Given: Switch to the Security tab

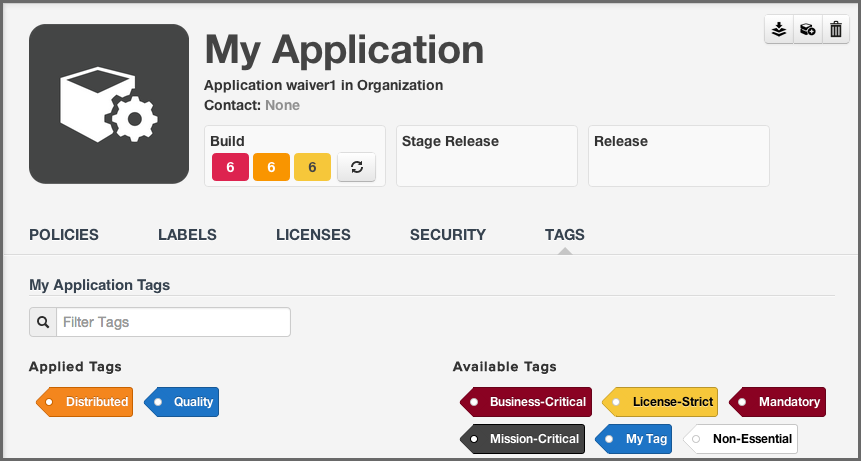Looking at the screenshot, I should [x=448, y=235].
